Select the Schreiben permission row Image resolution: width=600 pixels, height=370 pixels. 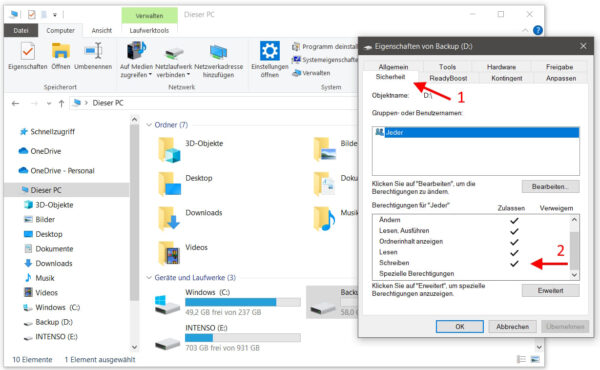(x=471, y=263)
